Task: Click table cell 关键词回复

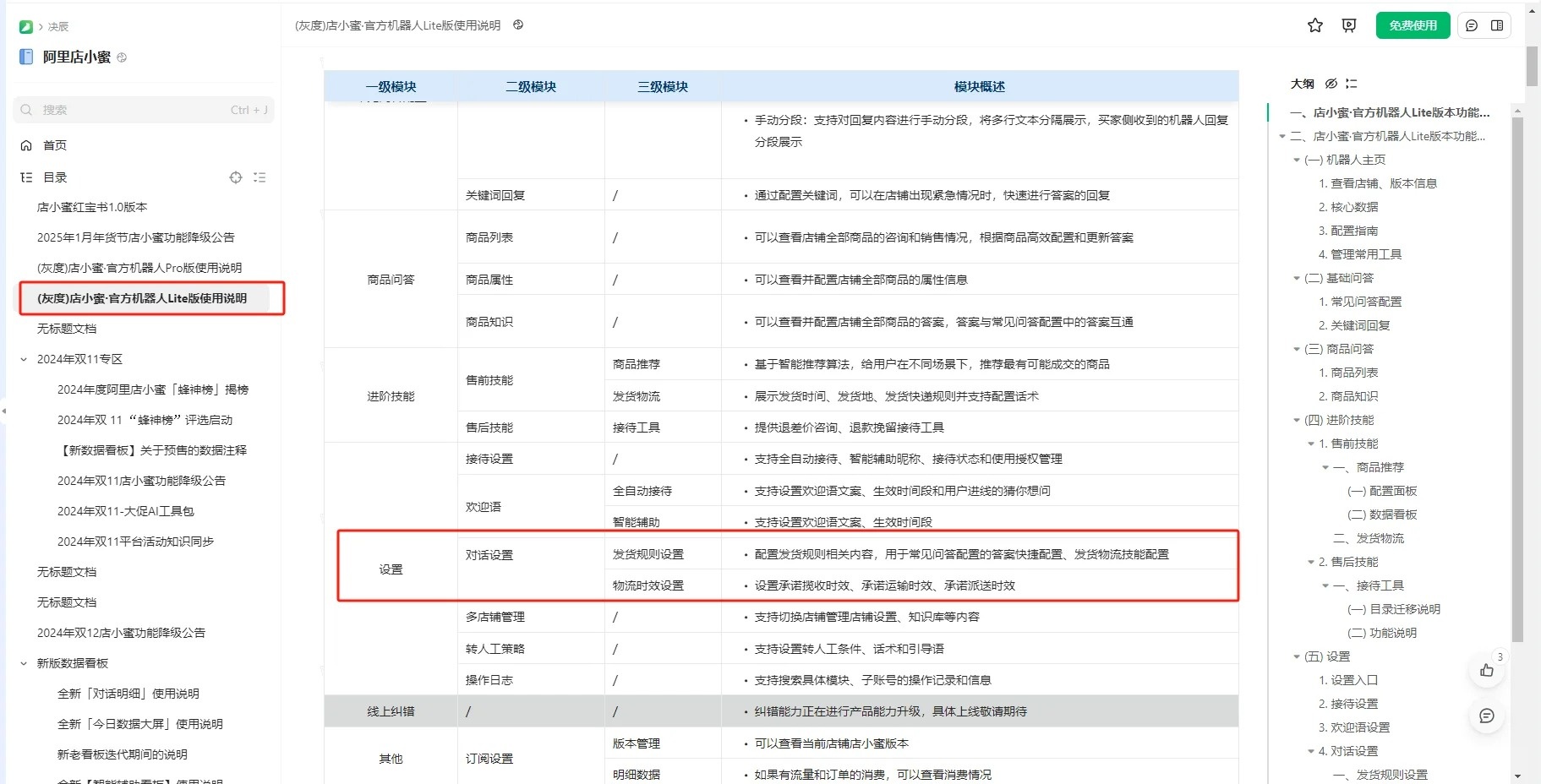Action: [x=495, y=195]
